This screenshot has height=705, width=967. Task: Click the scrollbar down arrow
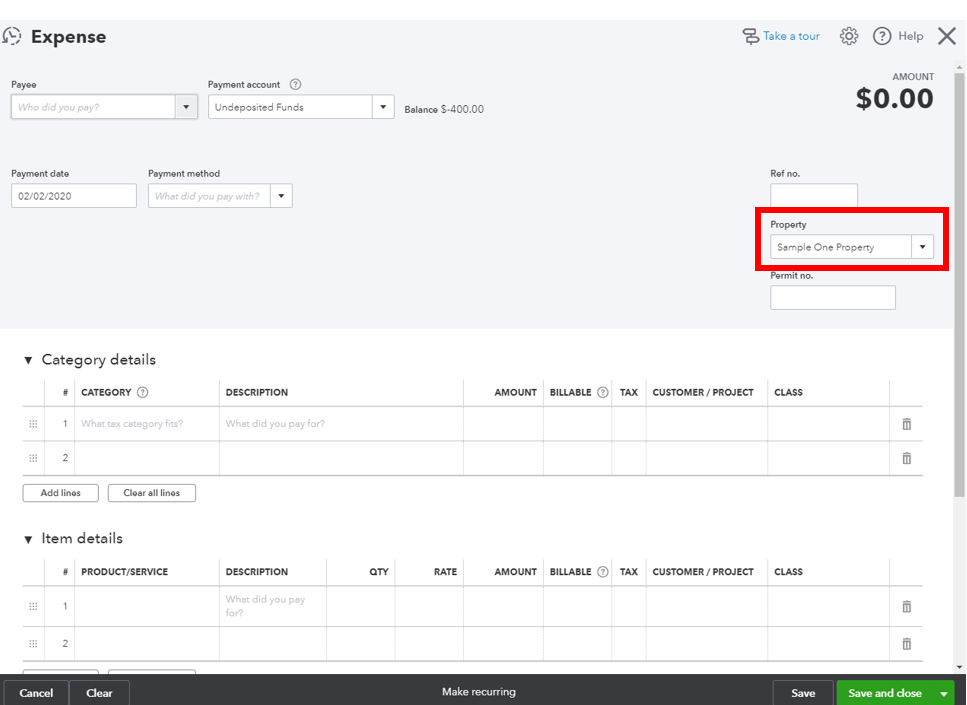[x=959, y=667]
